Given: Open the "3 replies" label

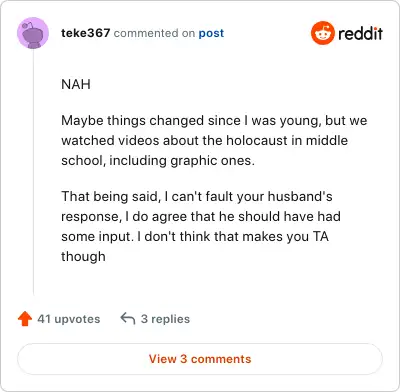Looking at the screenshot, I should pyautogui.click(x=165, y=319).
